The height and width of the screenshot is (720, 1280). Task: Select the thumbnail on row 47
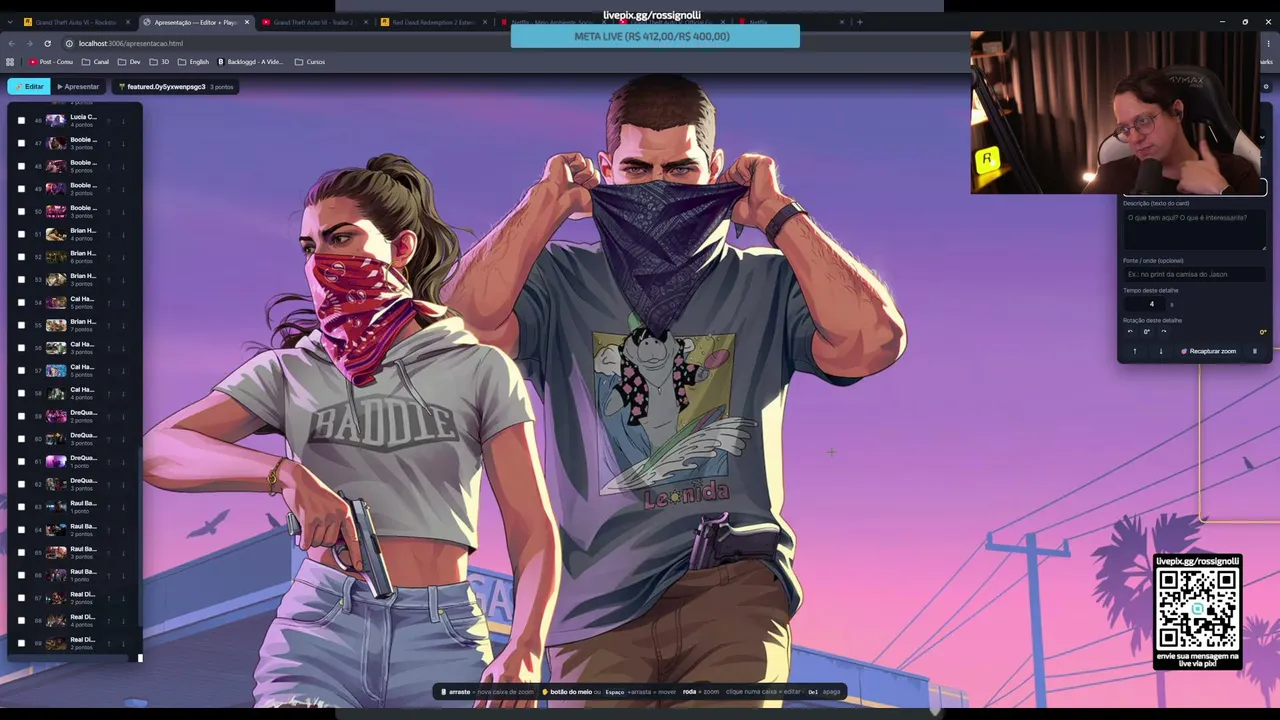pos(56,143)
